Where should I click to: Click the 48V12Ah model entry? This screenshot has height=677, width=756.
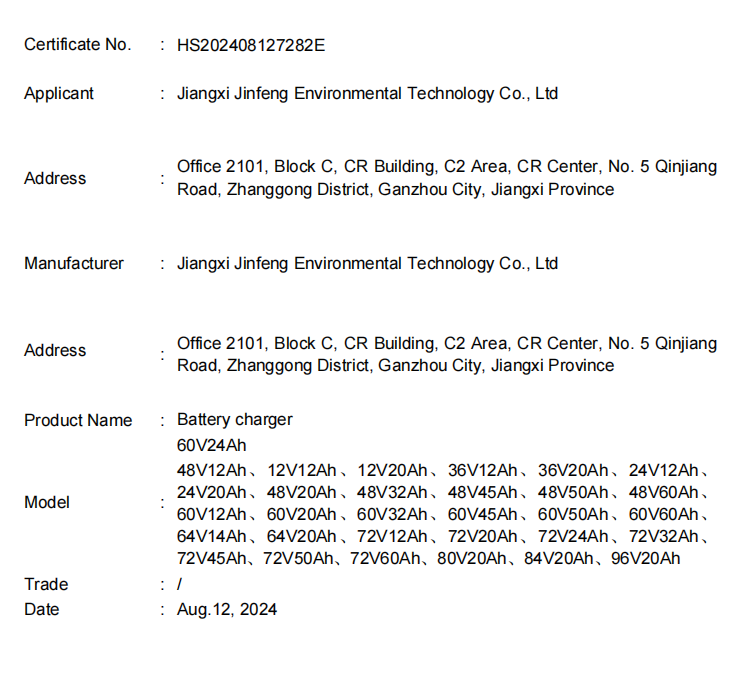(x=211, y=471)
